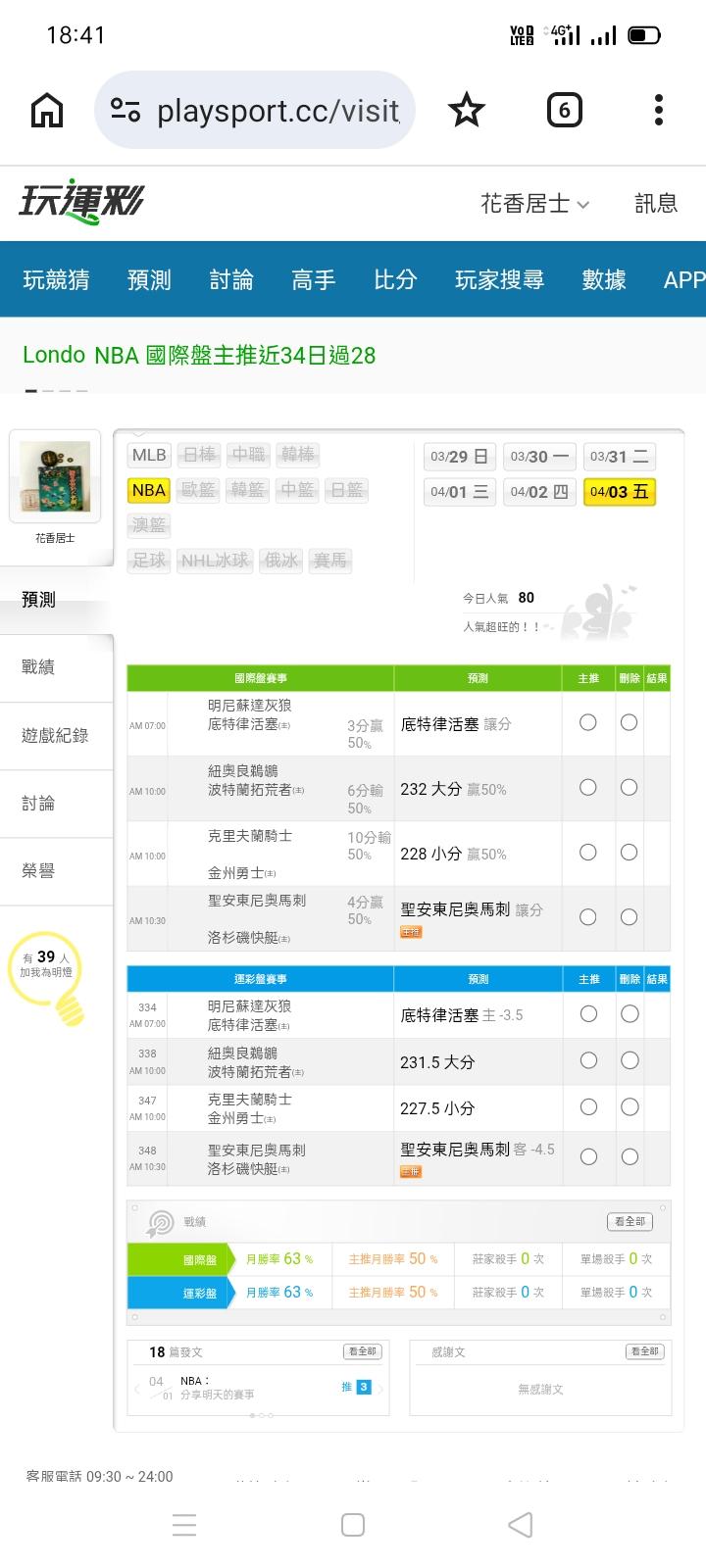This screenshot has height=1568, width=706.
Task: Click the 花香居士 profile avatar thumbnail
Action: point(55,476)
